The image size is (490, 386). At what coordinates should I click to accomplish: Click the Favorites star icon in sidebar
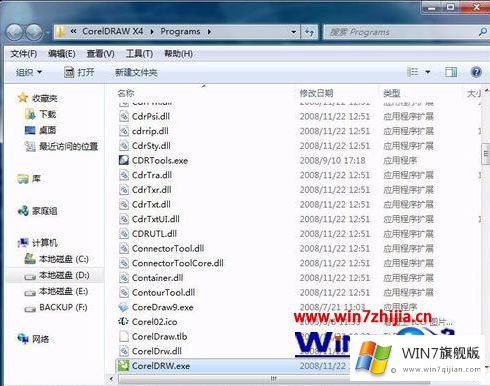click(x=23, y=98)
